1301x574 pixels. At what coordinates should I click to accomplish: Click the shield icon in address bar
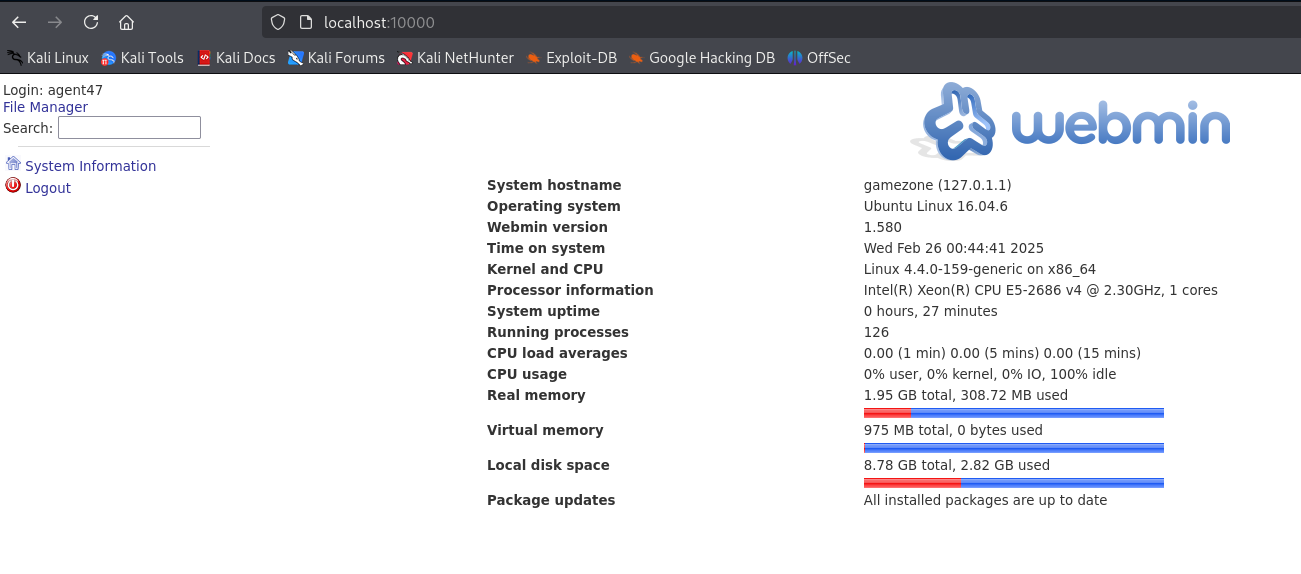[279, 22]
